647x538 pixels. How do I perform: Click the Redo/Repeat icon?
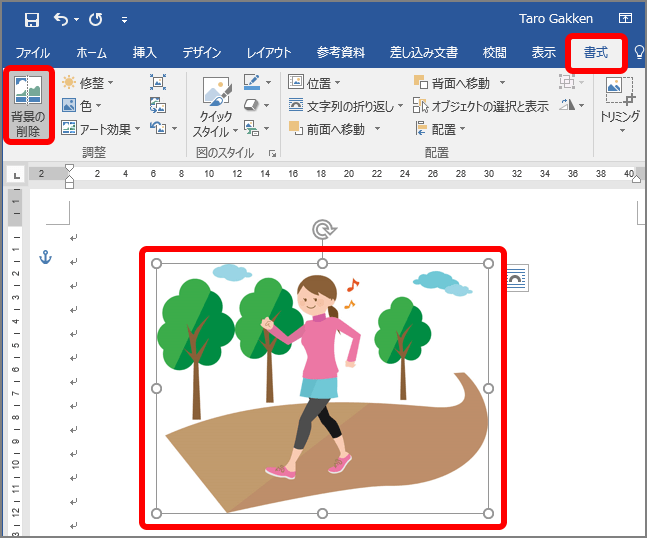(x=96, y=19)
